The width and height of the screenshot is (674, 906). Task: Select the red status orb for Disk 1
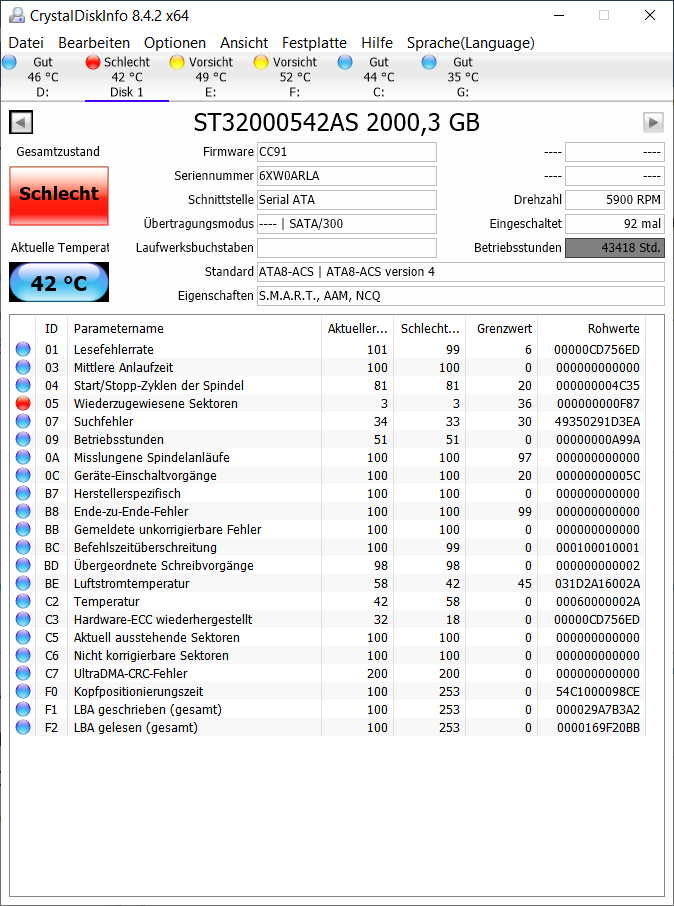point(93,62)
